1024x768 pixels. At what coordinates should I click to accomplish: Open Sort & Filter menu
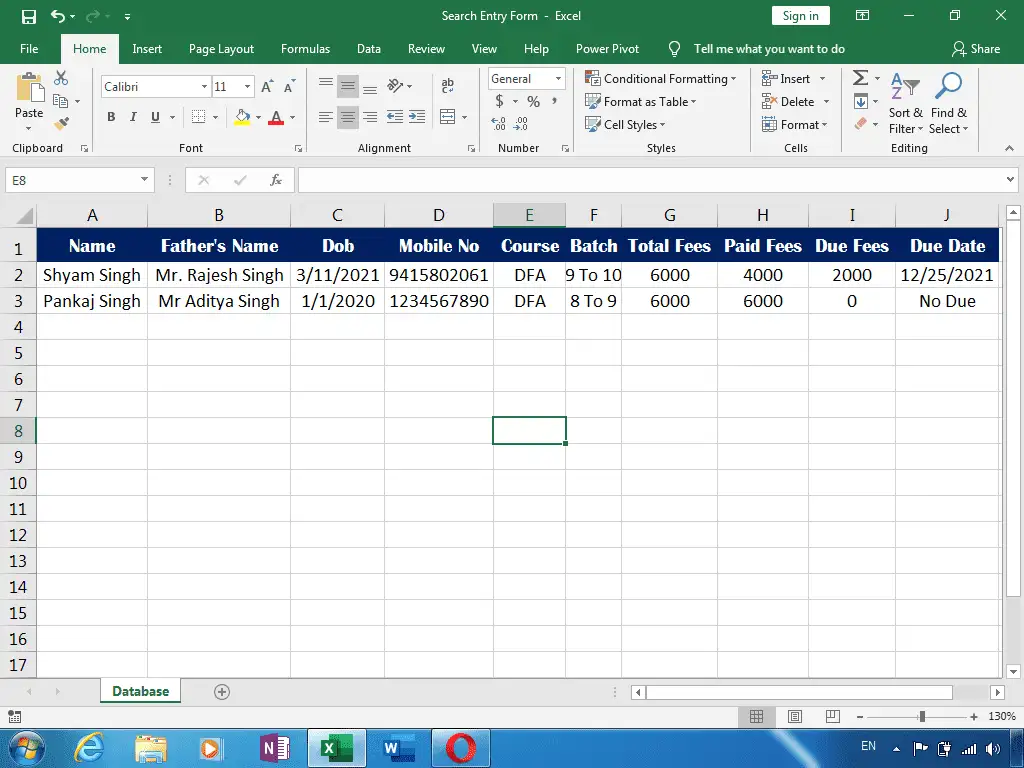pyautogui.click(x=905, y=104)
